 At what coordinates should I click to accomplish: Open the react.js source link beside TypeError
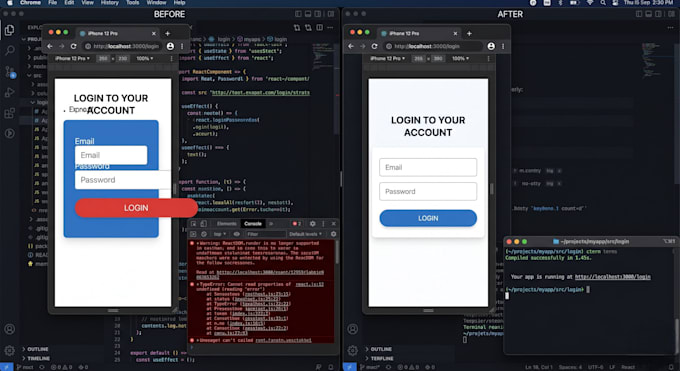[310, 285]
